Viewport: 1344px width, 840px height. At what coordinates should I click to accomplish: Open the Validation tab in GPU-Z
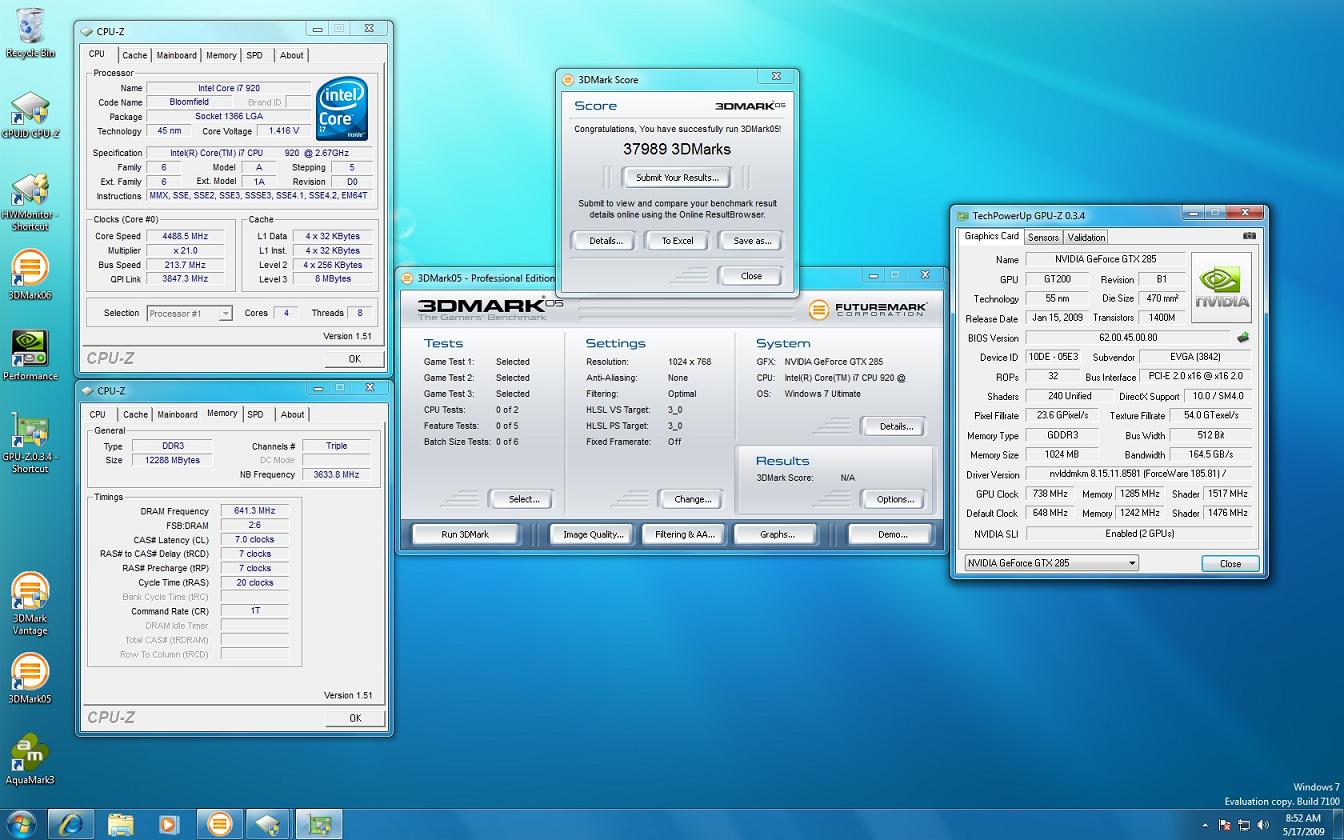1086,237
